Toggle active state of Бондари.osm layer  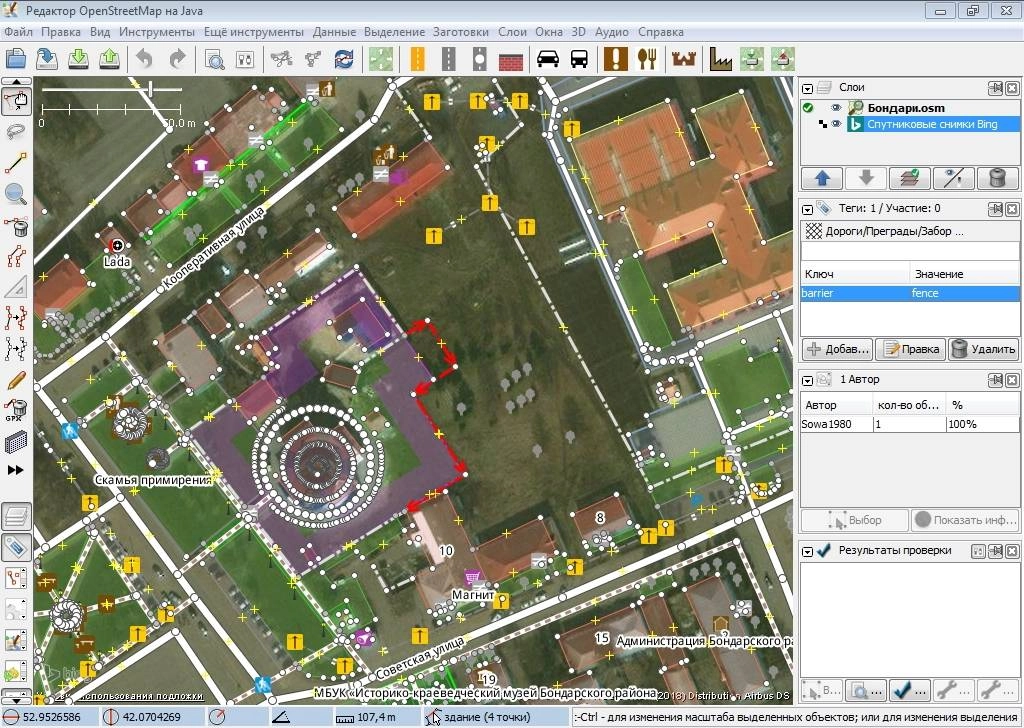point(809,108)
